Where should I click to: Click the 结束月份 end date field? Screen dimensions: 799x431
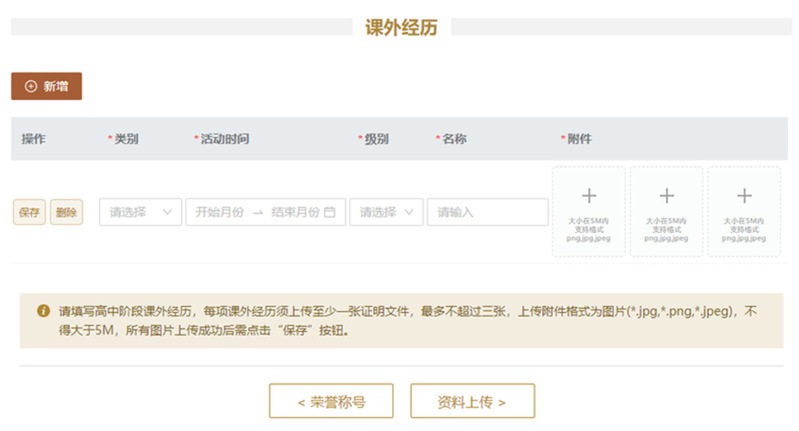[x=295, y=212]
